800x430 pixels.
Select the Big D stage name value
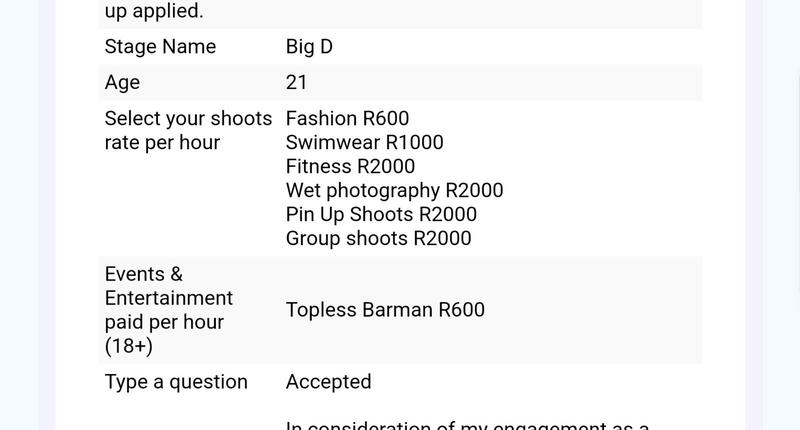pos(309,46)
